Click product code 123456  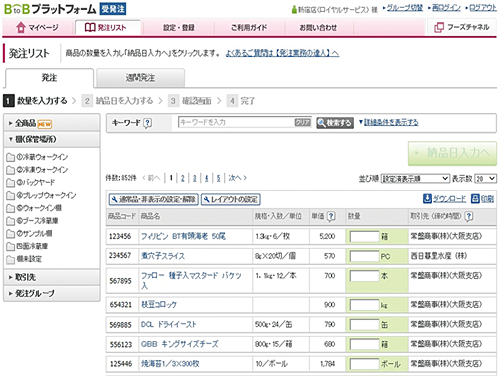tap(120, 236)
